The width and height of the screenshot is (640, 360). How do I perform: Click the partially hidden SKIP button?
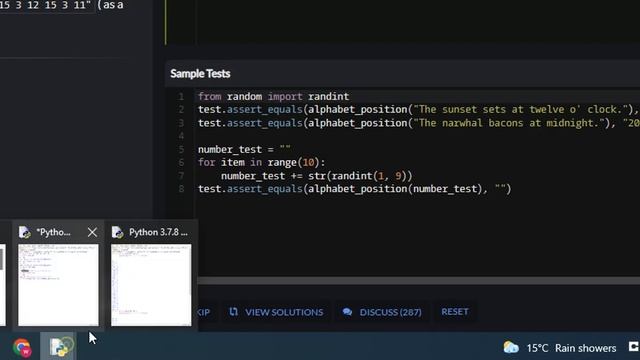tap(204, 312)
